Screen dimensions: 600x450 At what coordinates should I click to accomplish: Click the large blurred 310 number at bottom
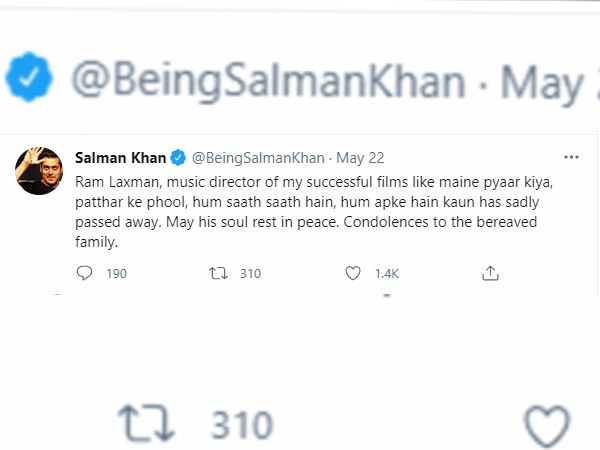coord(241,426)
